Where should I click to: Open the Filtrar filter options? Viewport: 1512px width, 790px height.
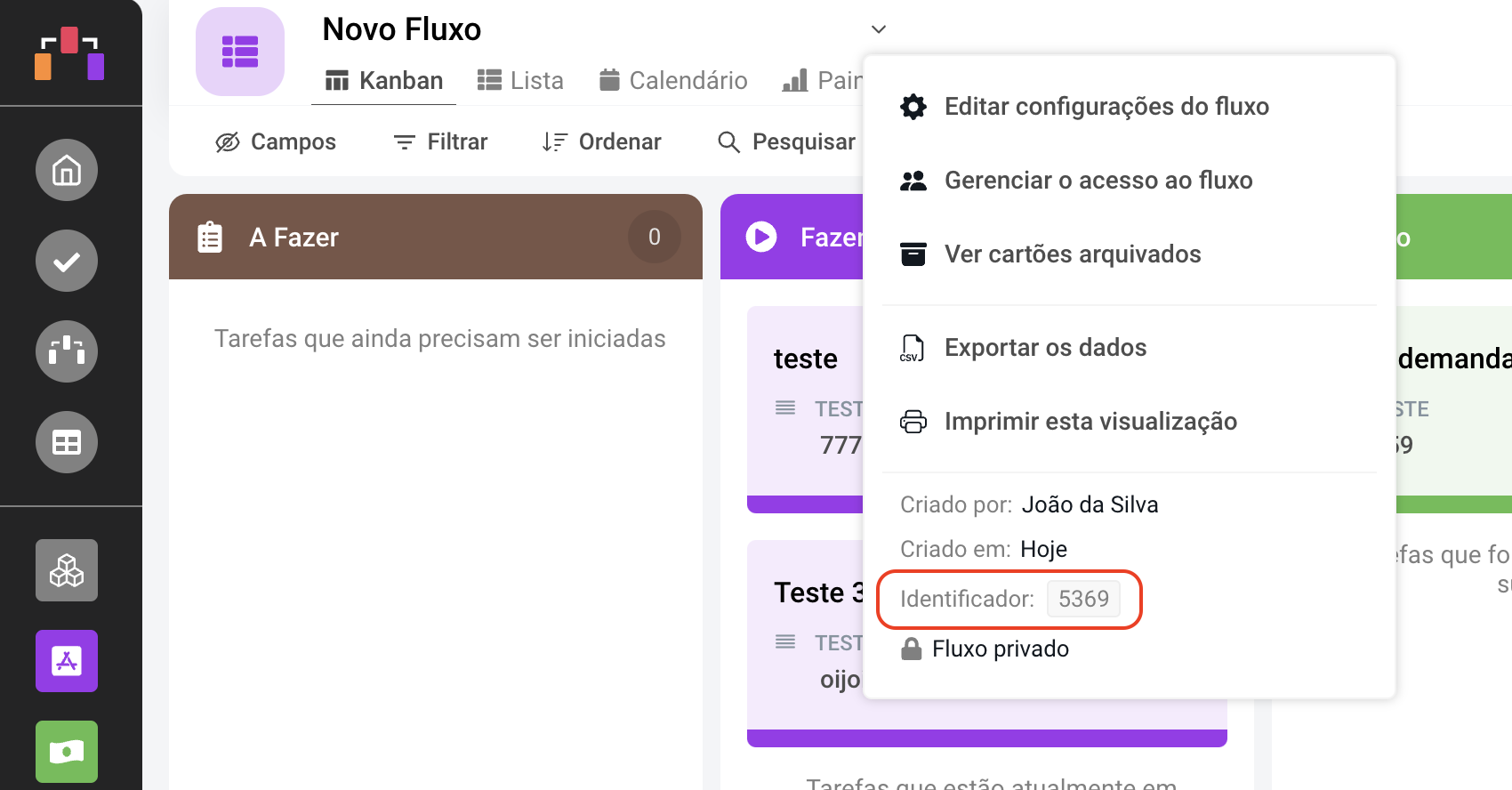click(441, 142)
